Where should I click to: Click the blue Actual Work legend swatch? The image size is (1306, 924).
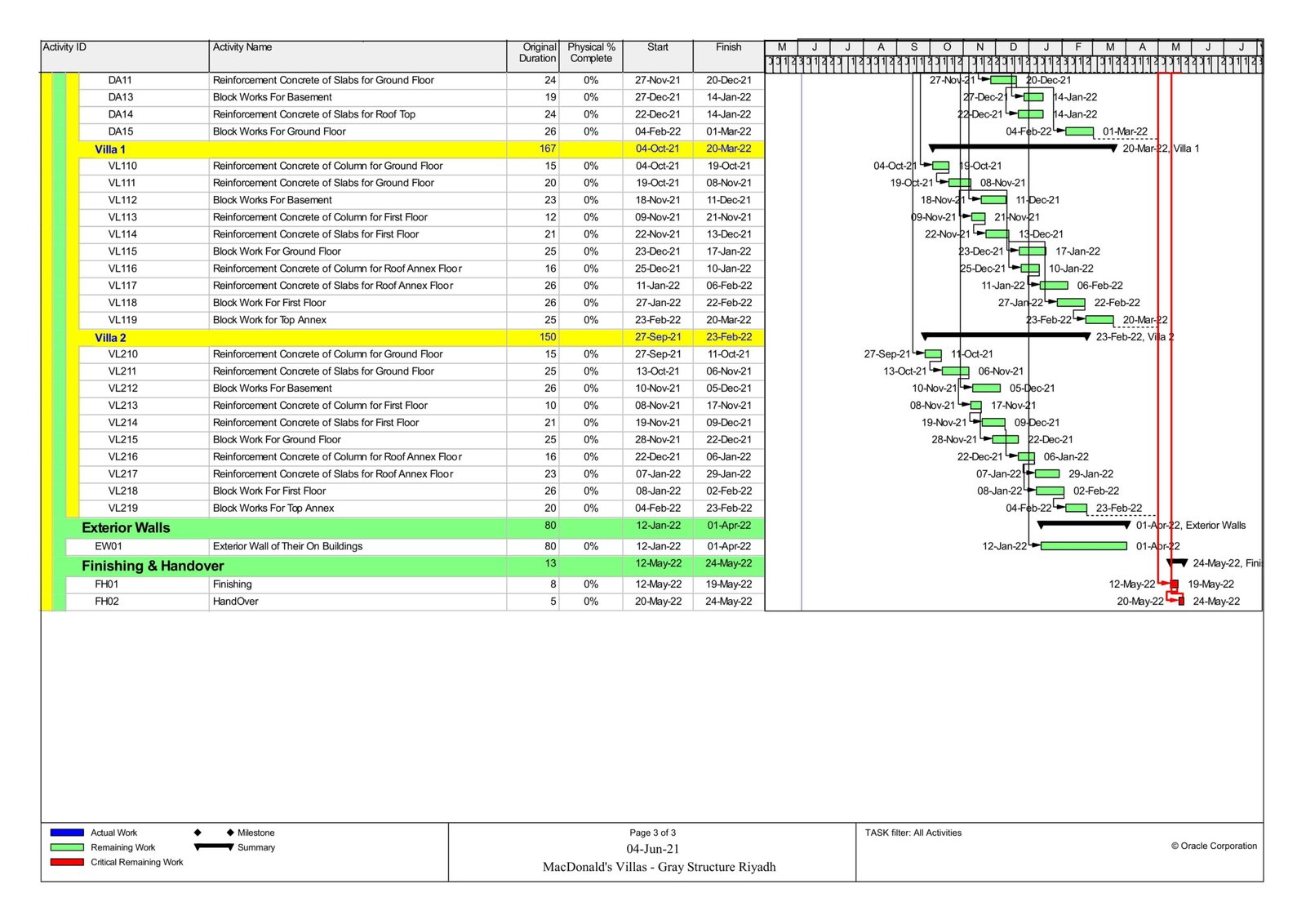click(x=67, y=833)
